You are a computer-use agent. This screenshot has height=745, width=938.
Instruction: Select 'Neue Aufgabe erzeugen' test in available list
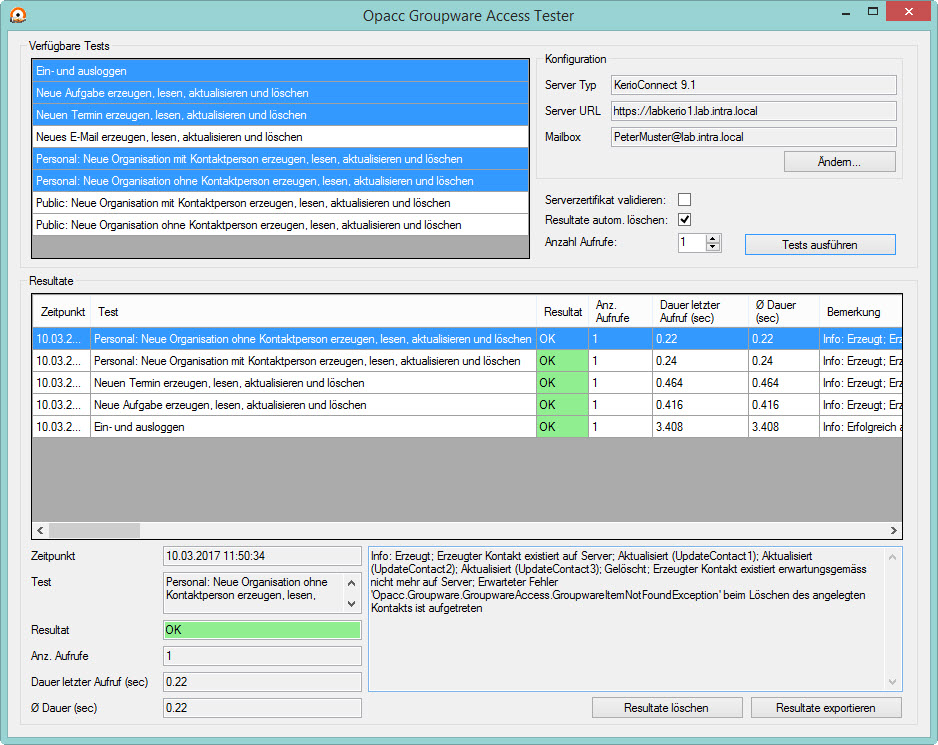pyautogui.click(x=281, y=93)
